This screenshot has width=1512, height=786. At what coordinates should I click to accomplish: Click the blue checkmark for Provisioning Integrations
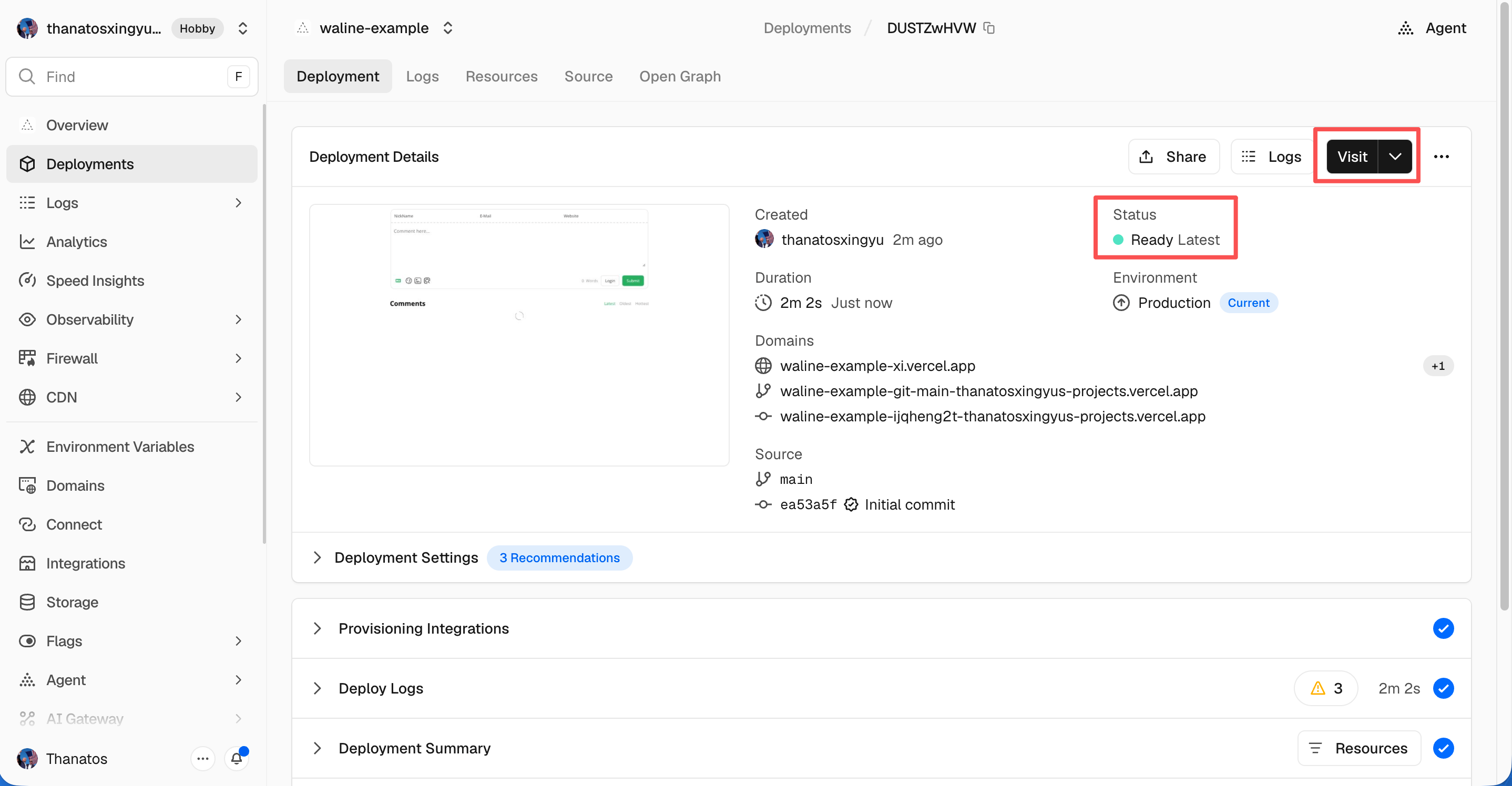tap(1443, 628)
